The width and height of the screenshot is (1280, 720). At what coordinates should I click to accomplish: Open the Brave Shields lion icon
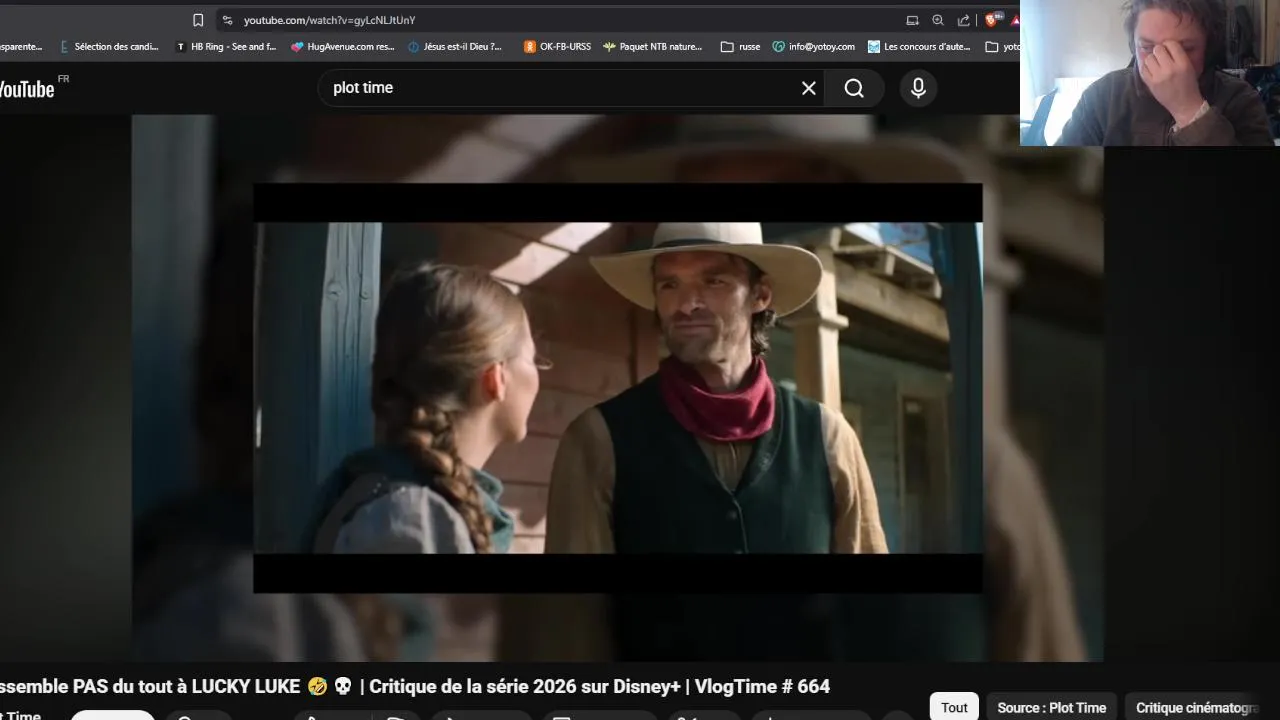992,20
